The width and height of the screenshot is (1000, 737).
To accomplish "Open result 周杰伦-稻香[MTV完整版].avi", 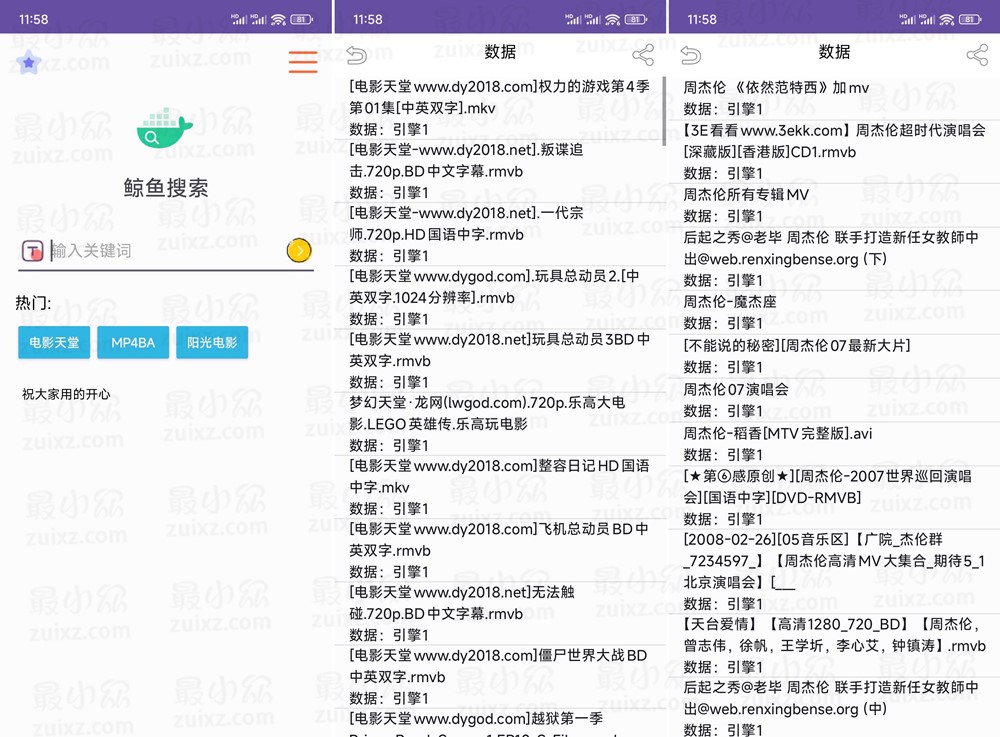I will point(834,444).
